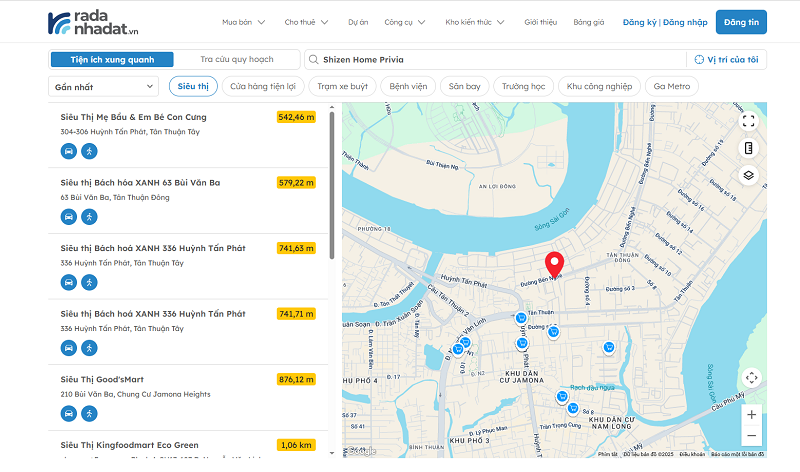Zoom in on the map

(752, 415)
